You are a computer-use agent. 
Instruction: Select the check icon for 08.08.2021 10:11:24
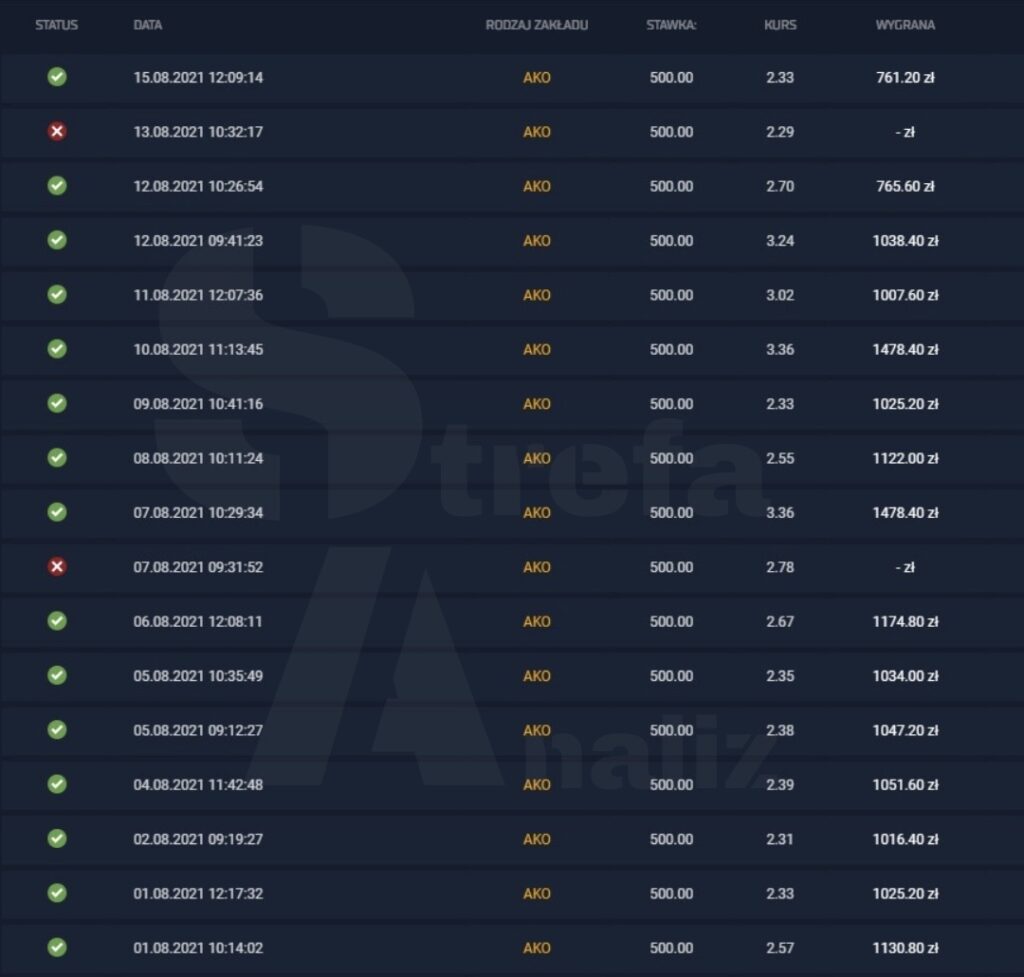[x=57, y=458]
